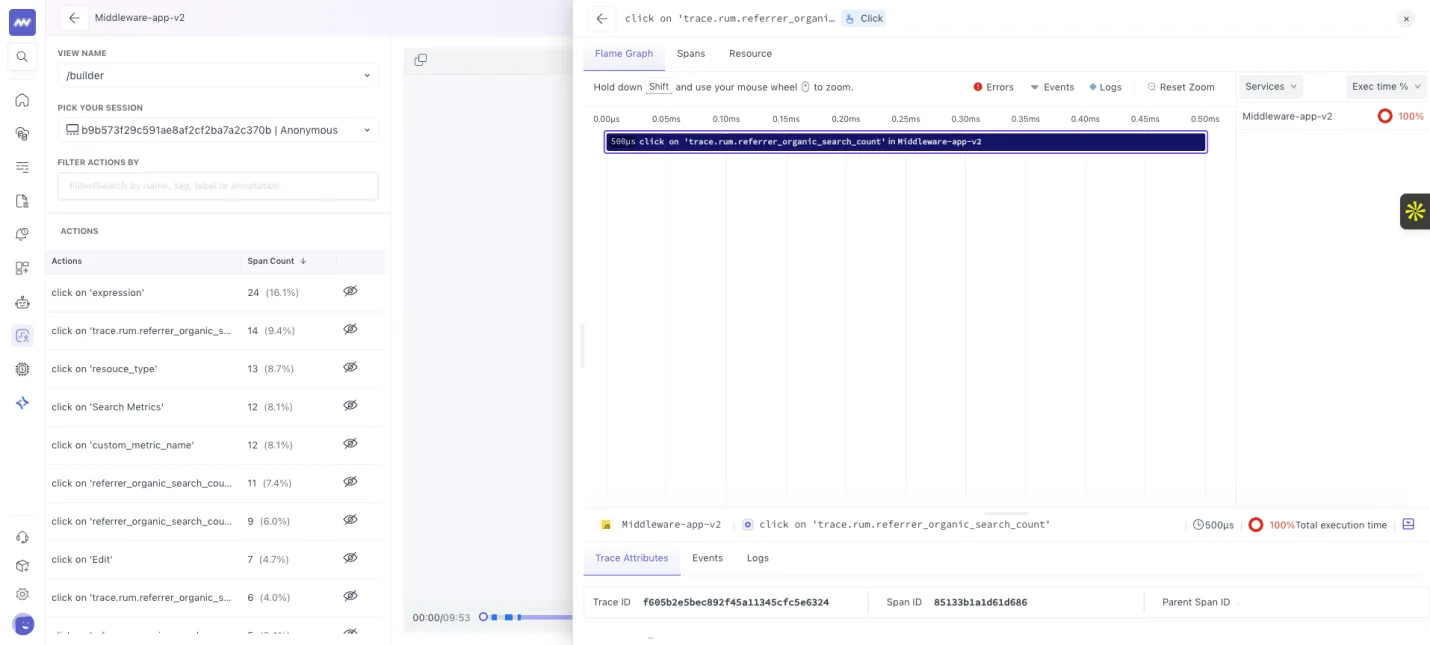Screen dimensions: 1430x645
Task: Toggle visibility for click on 'expression' action
Action: (x=350, y=291)
